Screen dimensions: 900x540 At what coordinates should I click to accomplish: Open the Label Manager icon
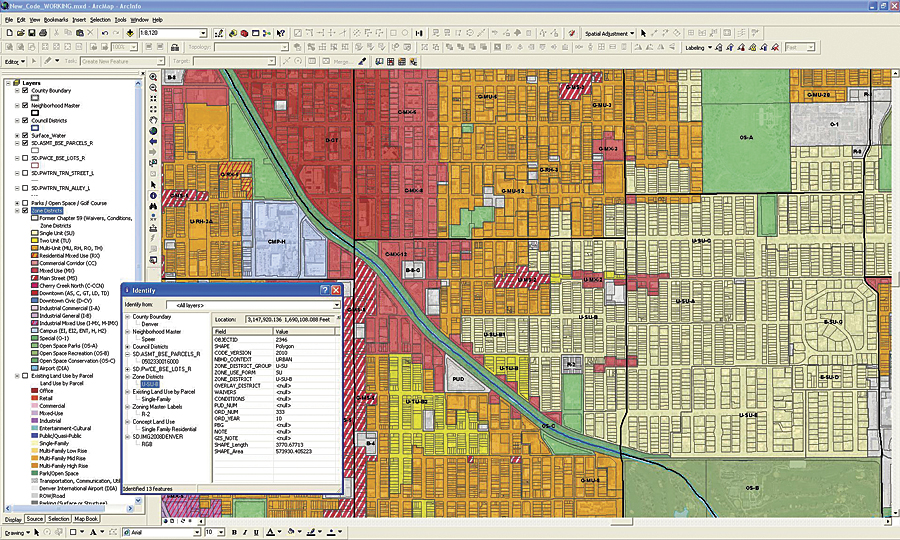(718, 48)
